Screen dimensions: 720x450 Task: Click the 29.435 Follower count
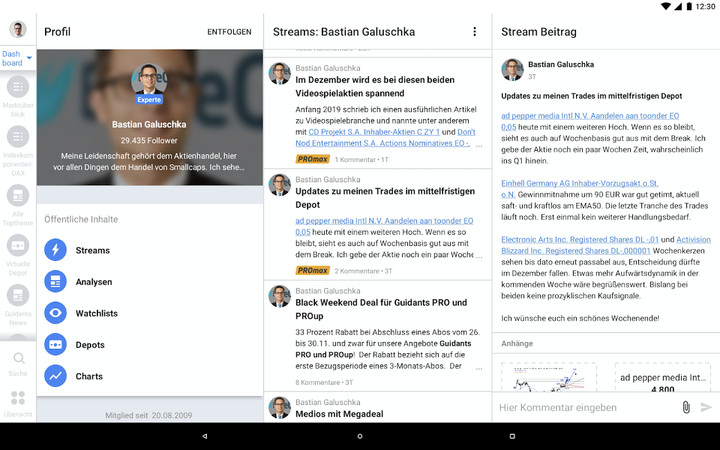tap(149, 141)
